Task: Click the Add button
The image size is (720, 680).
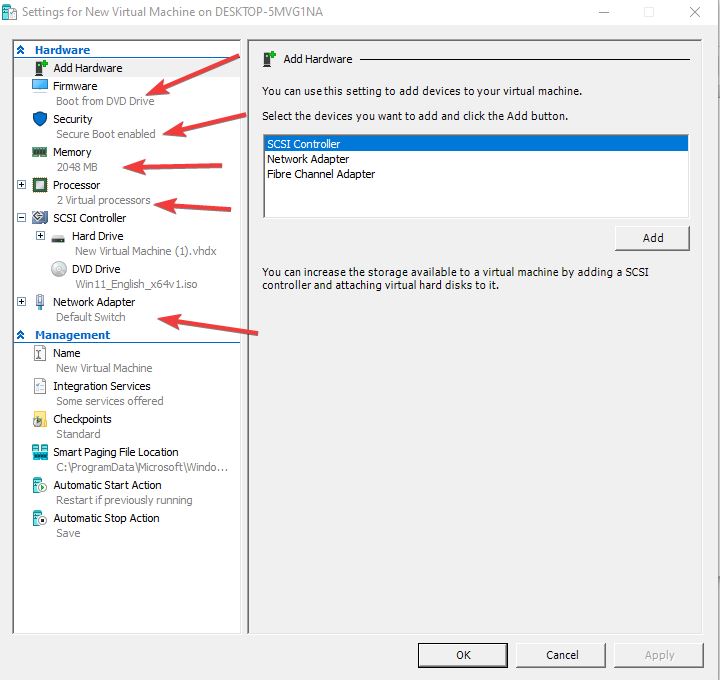Action: pos(652,238)
